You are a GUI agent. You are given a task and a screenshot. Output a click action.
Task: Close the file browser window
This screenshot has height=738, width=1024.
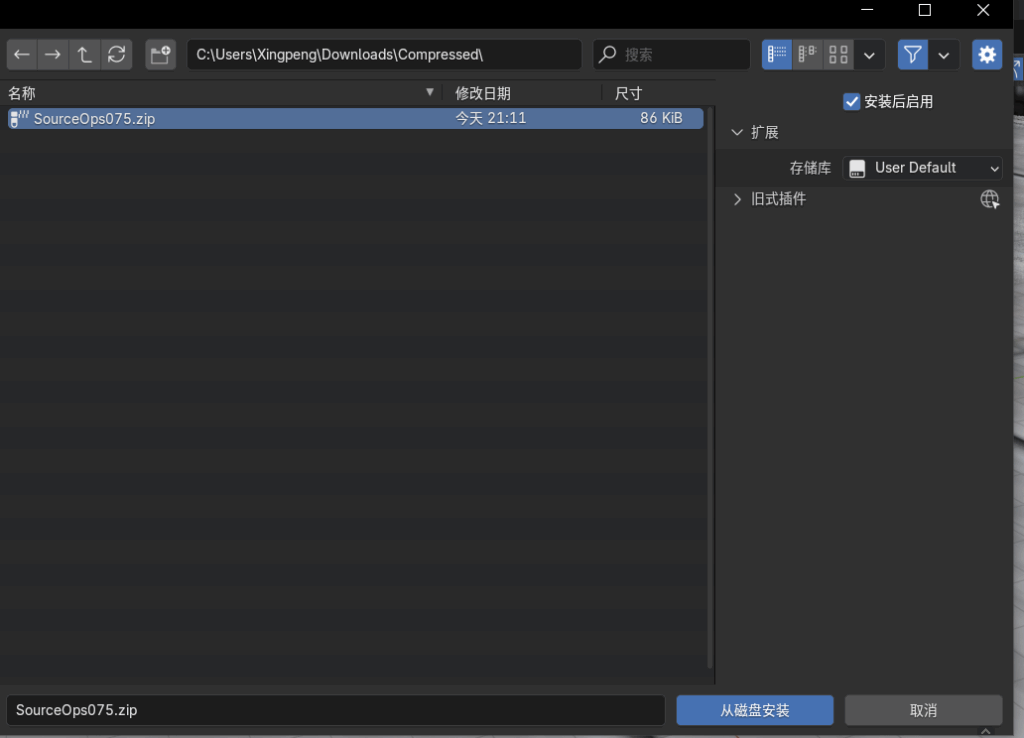(x=983, y=10)
